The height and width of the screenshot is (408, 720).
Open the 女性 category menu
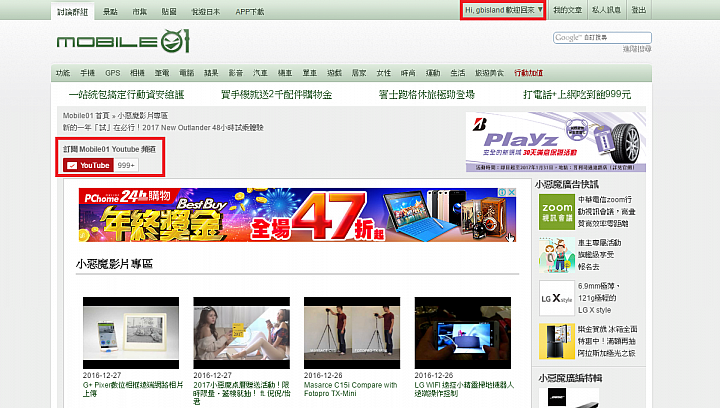[384, 73]
